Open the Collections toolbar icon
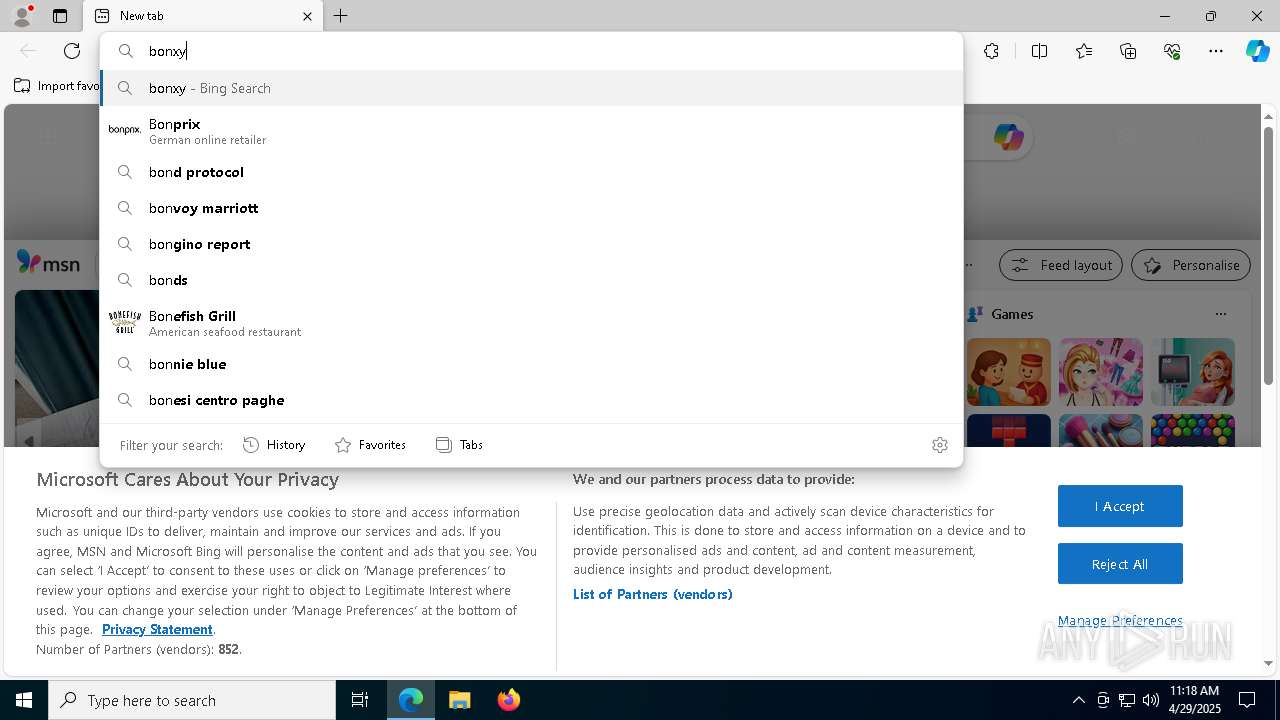Screen dimensions: 1280x720 [x=1128, y=51]
